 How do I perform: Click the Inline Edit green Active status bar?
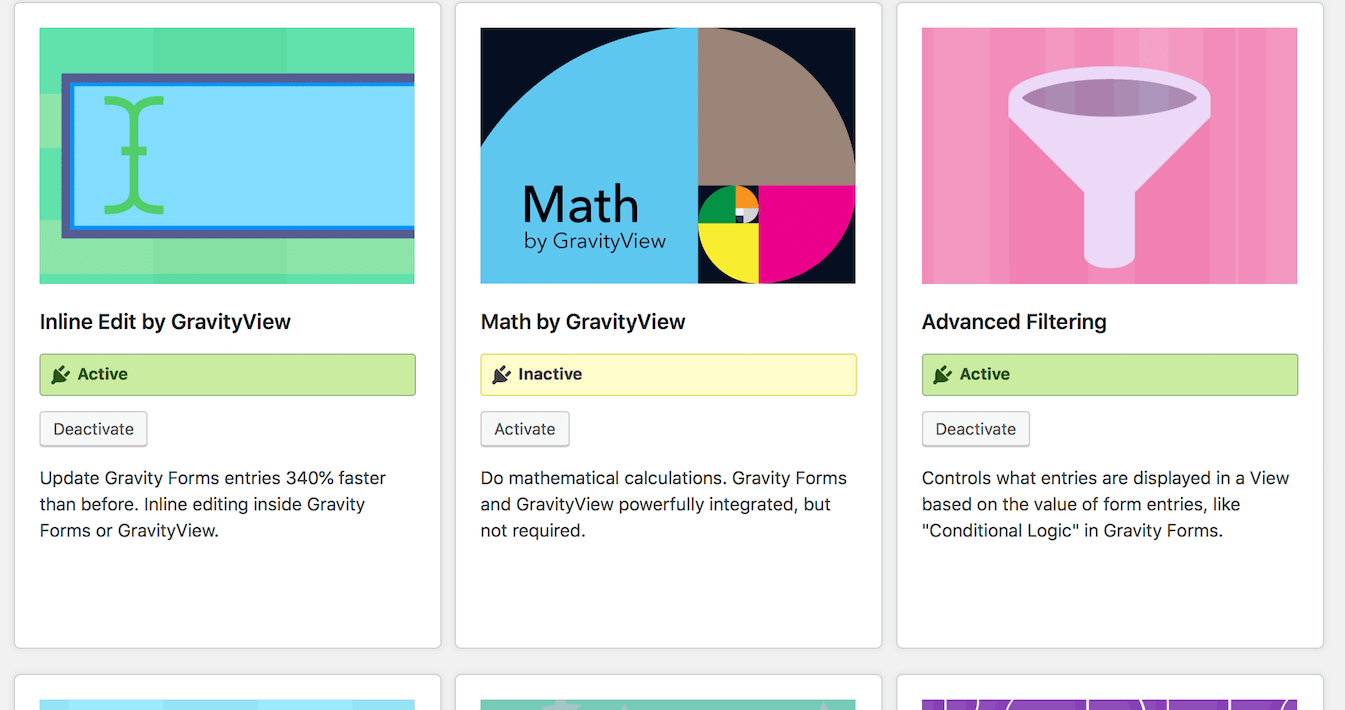point(227,374)
